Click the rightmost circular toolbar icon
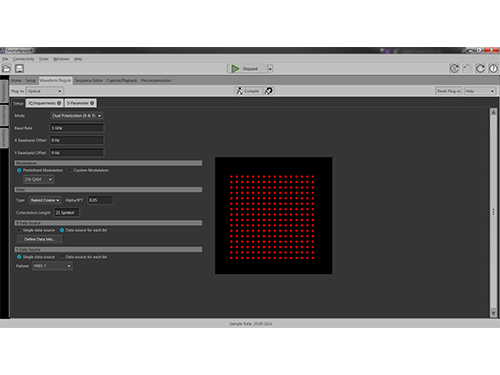 [x=493, y=69]
